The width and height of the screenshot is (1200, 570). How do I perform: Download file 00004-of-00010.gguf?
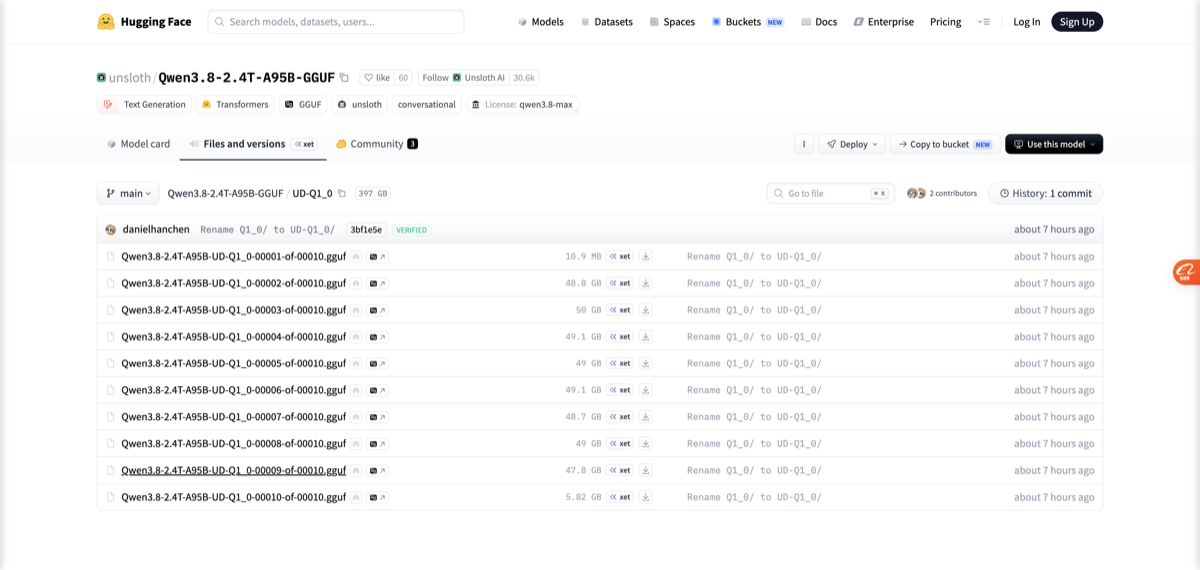tap(646, 337)
